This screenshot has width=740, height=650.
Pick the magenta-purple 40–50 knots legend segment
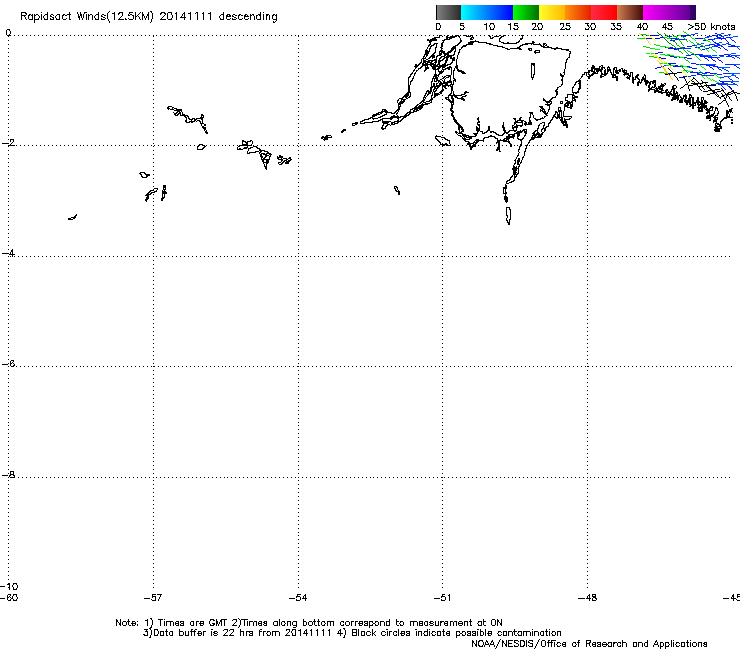(669, 12)
